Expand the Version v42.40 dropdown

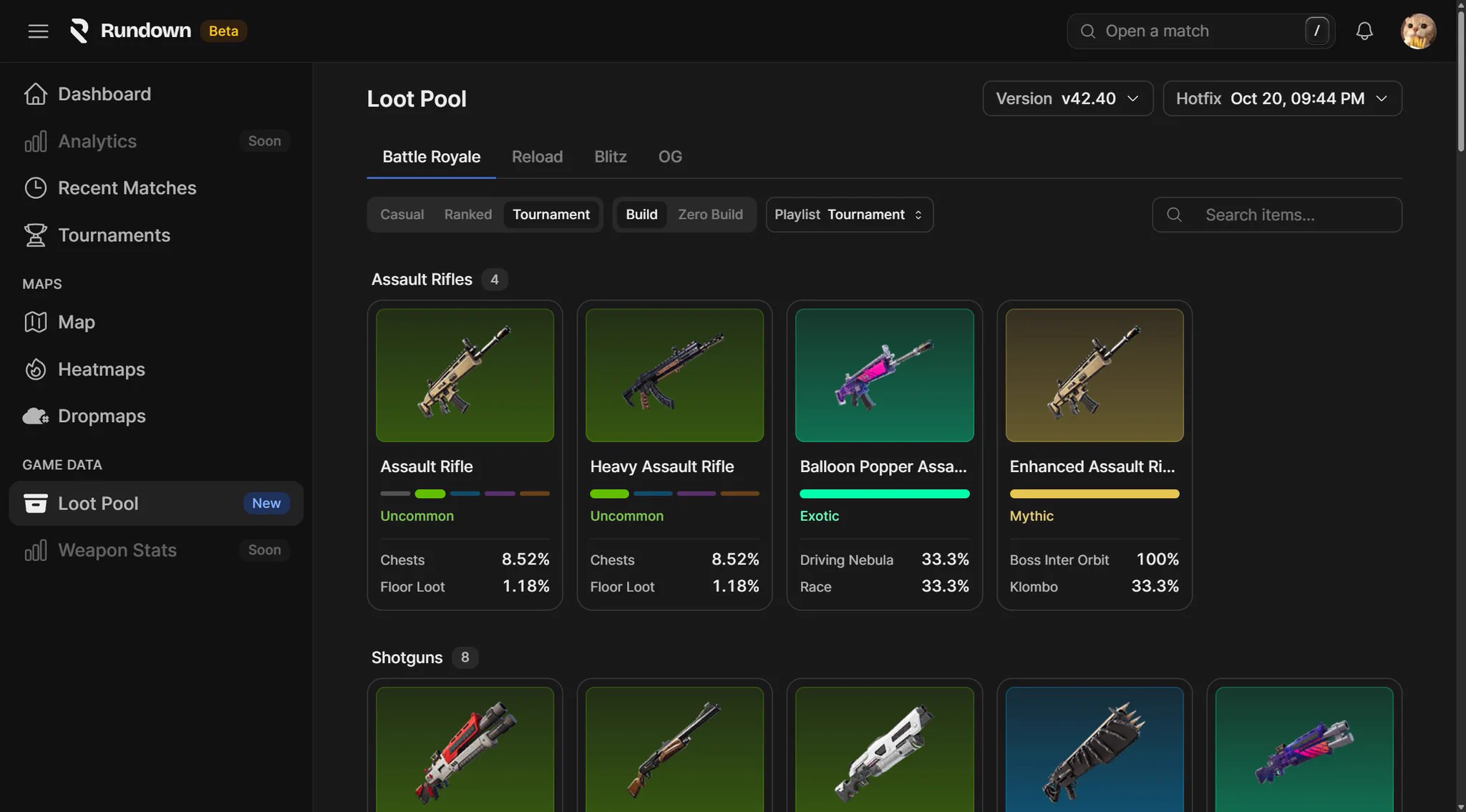click(x=1067, y=98)
